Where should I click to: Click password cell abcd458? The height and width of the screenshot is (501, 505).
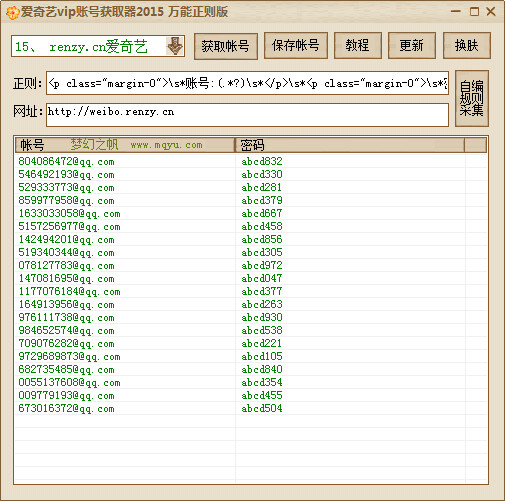262,226
